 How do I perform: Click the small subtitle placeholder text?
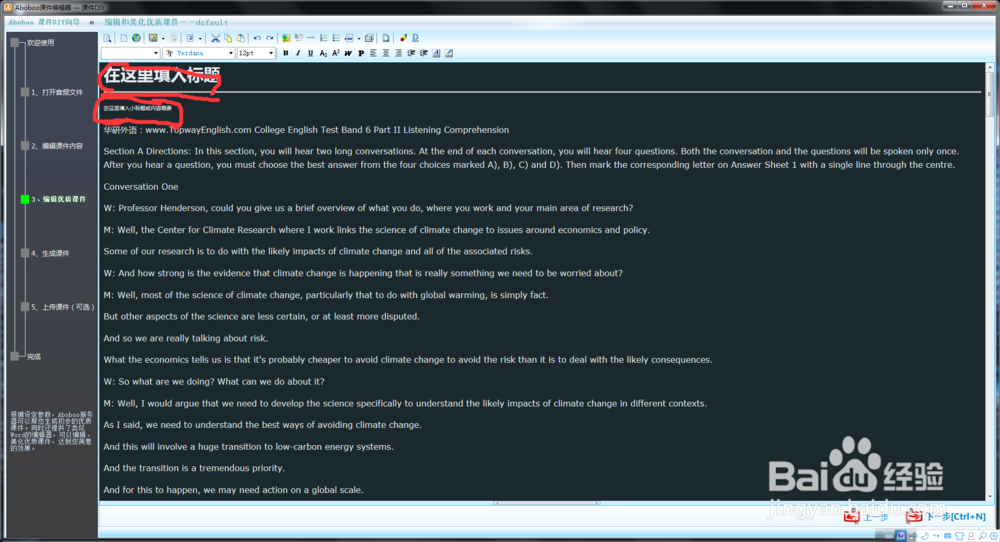click(x=138, y=108)
